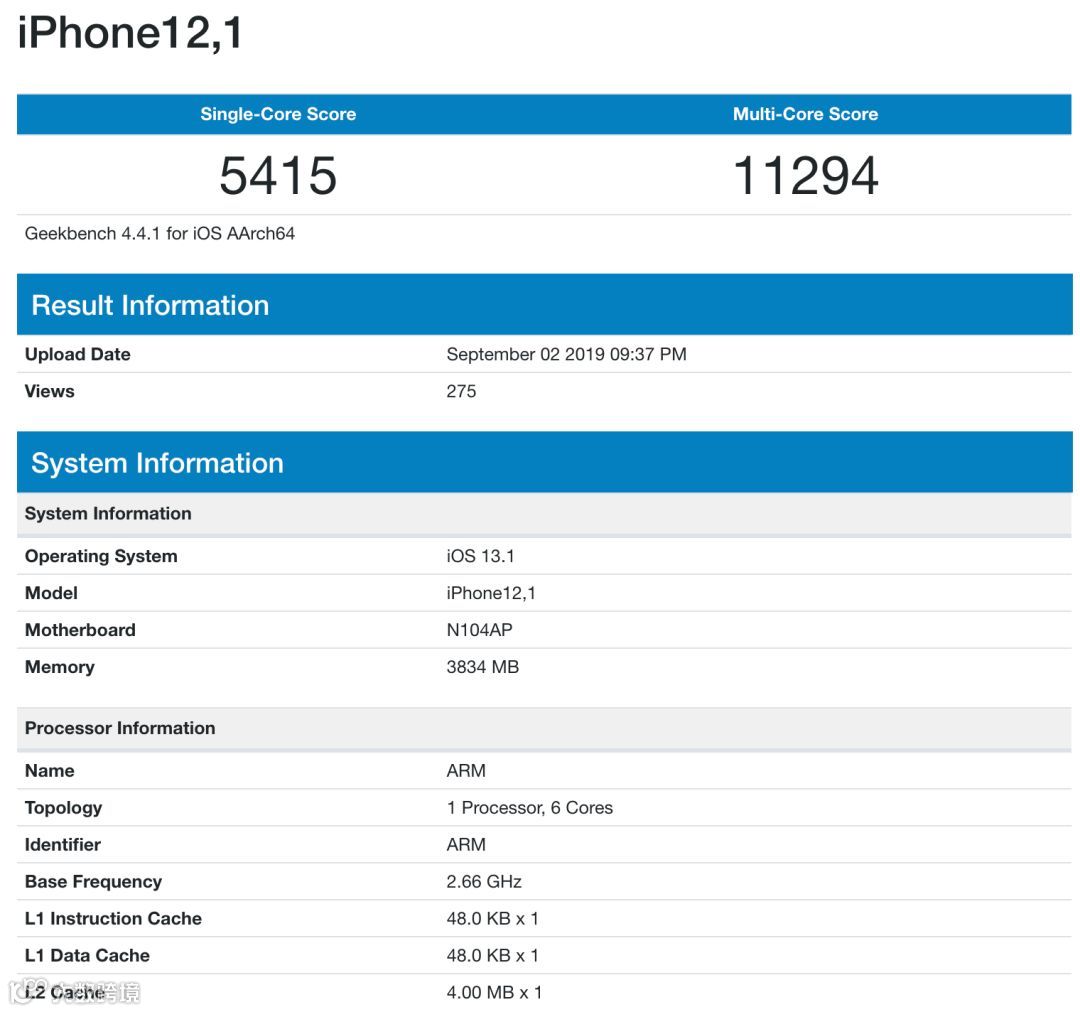Select the iOS 13.1 value

click(480, 556)
